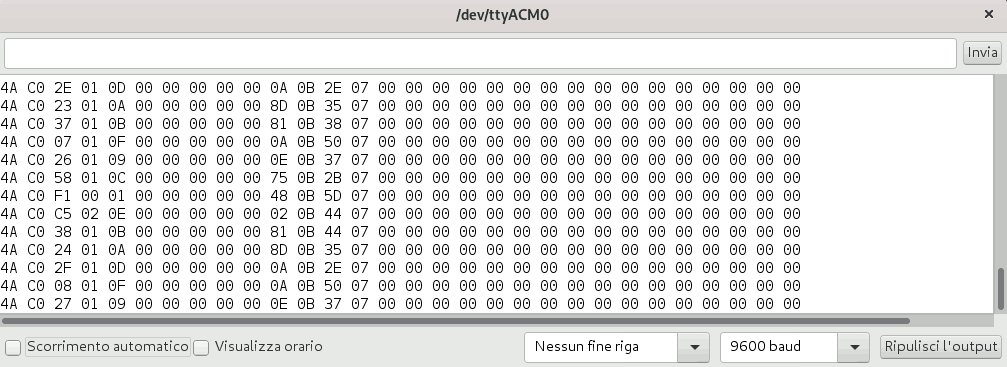Image resolution: width=1007 pixels, height=367 pixels.
Task: Click empty horizontal scrollbar track right of thumb
Action: 952,320
